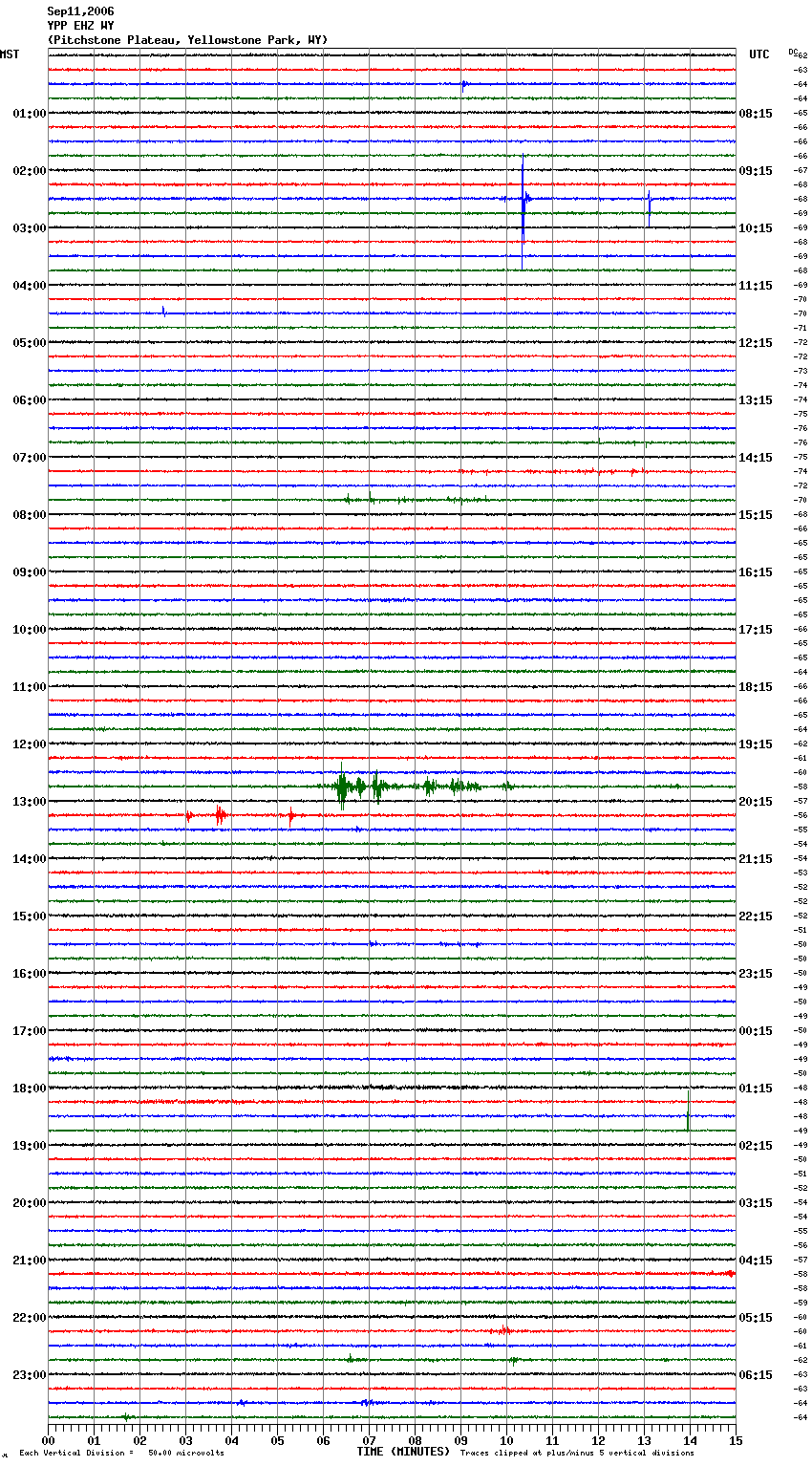The image size is (812, 1466).
Task: Click the 14:15 UTC time label
Action: pos(756,458)
